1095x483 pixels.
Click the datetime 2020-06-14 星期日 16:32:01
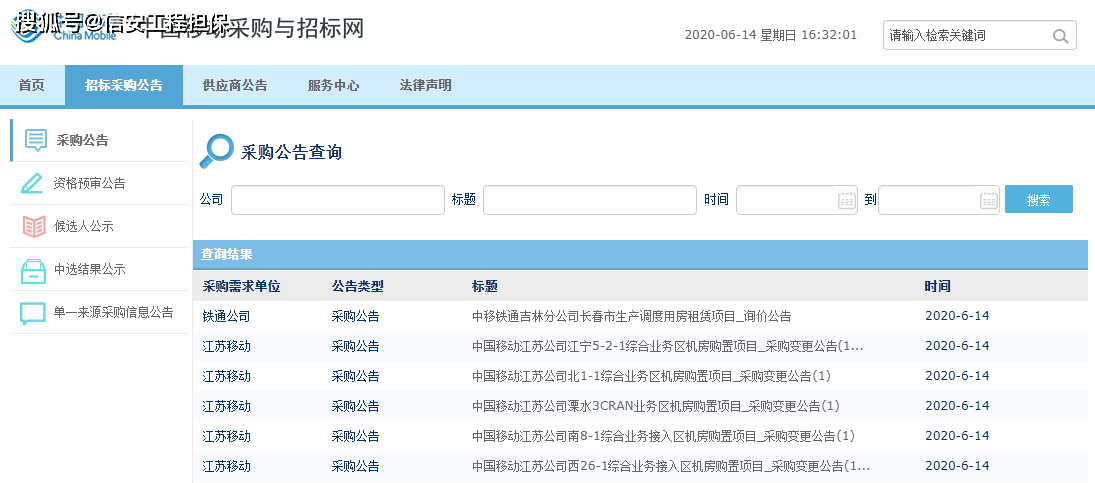click(770, 35)
